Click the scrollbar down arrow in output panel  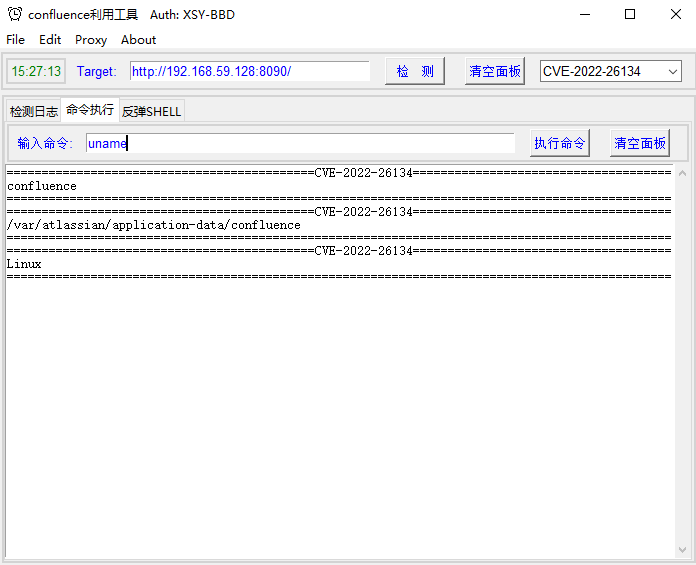pos(682,550)
